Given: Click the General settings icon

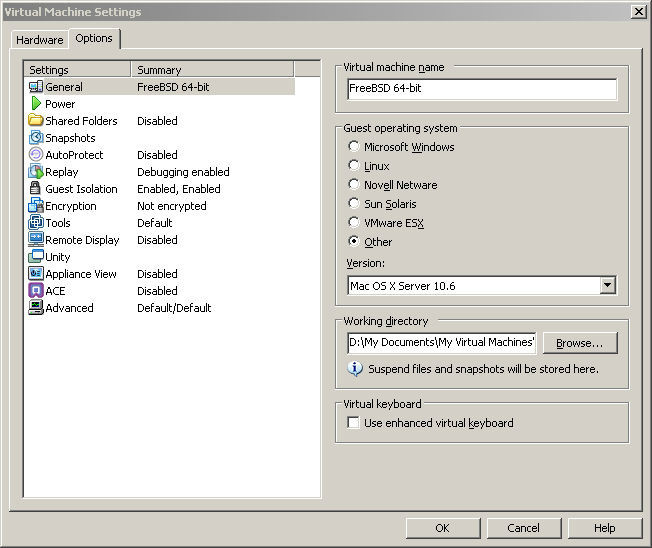Looking at the screenshot, I should pyautogui.click(x=36, y=86).
